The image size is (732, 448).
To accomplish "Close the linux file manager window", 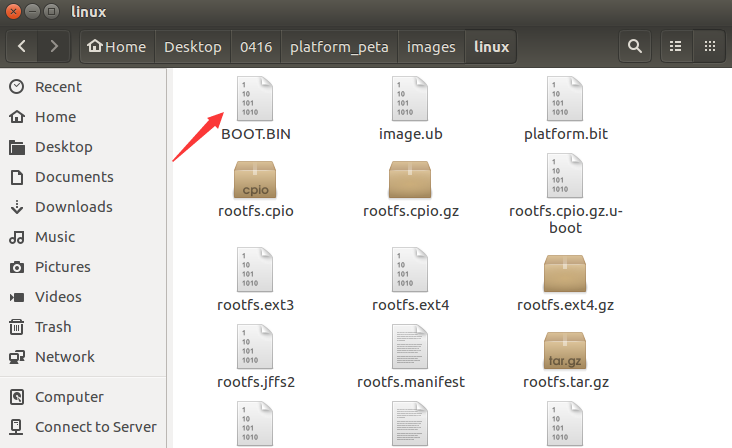I will point(14,11).
